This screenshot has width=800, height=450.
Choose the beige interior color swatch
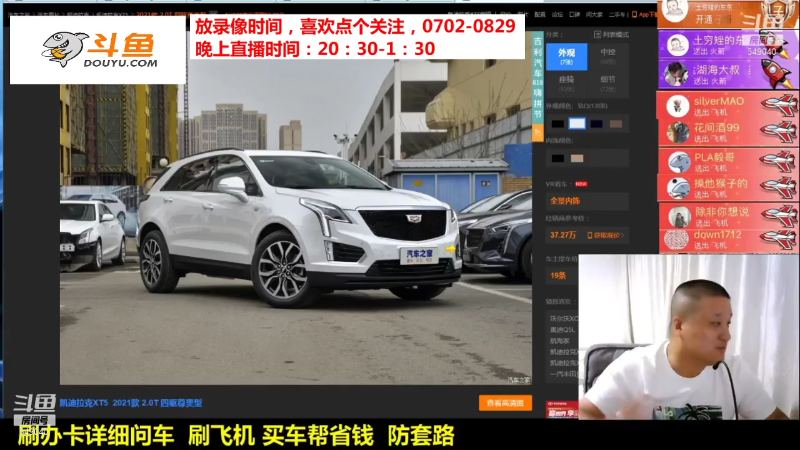point(577,158)
